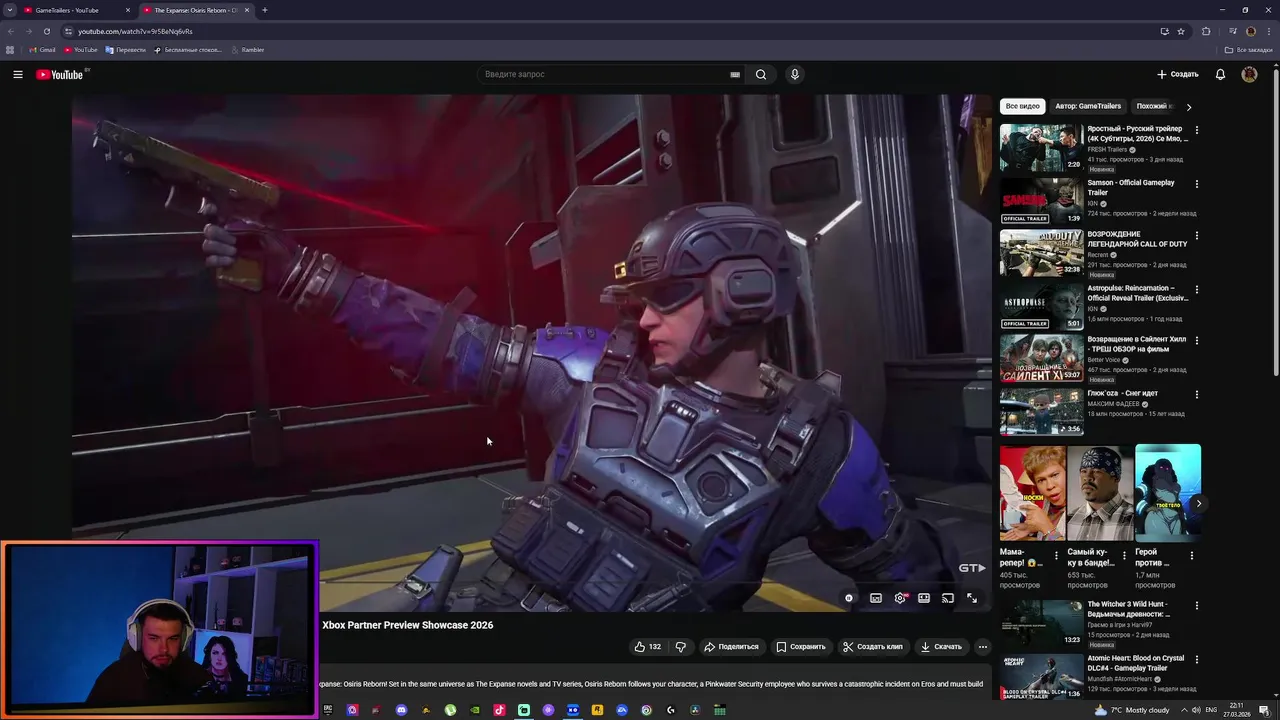The image size is (1280, 720).
Task: Select the Похожие filter chip
Action: pos(1153,106)
